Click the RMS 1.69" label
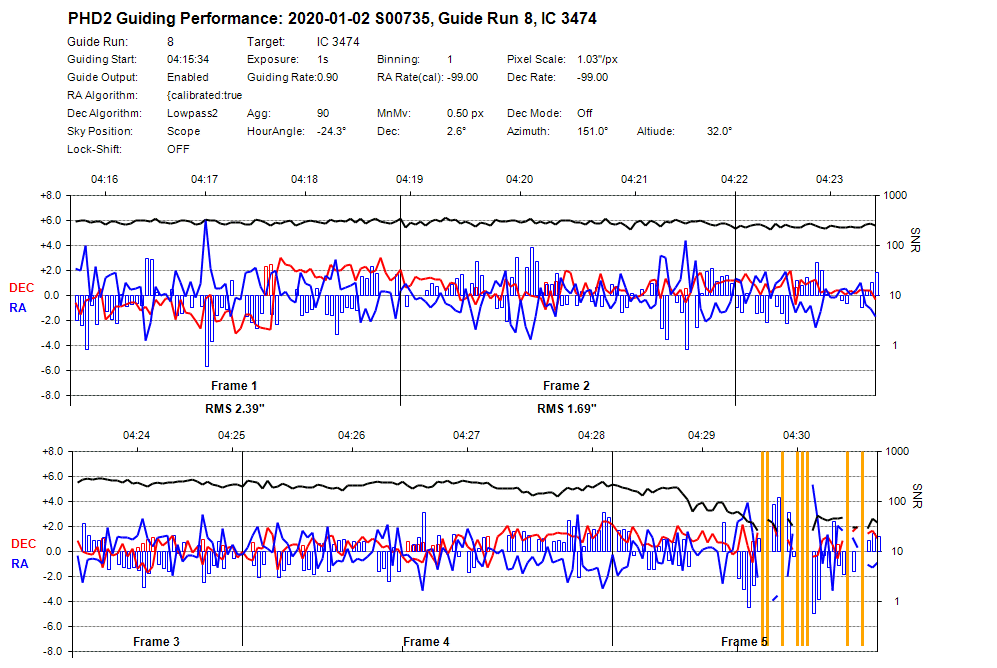Image resolution: width=997 pixels, height=668 pixels. click(567, 408)
